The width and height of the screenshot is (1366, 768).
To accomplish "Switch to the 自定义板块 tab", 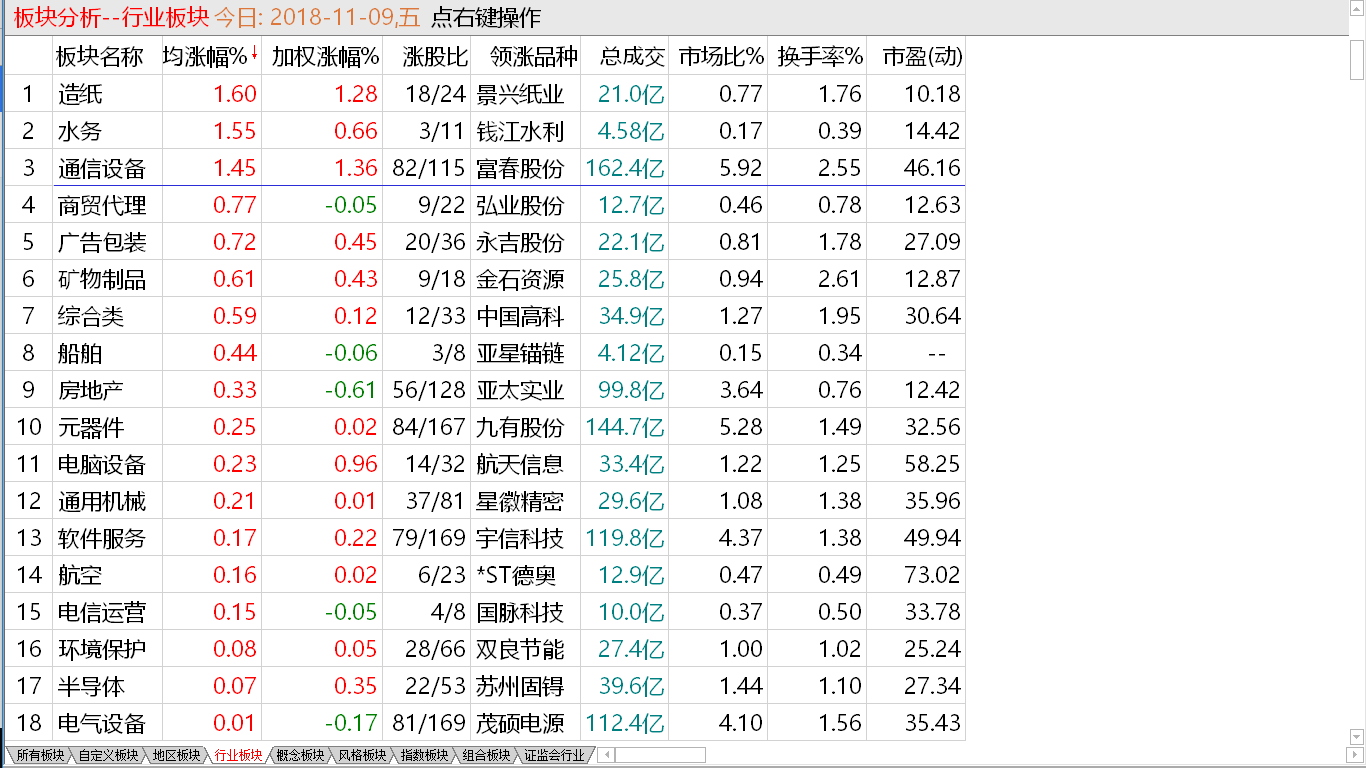I will 108,756.
